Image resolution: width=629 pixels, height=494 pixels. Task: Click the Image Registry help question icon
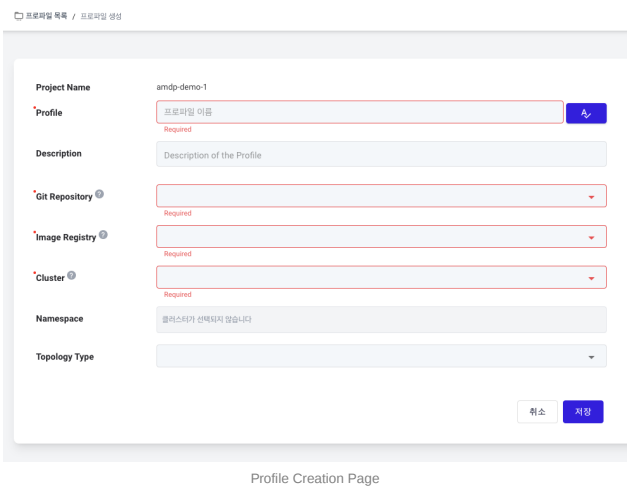coord(103,235)
